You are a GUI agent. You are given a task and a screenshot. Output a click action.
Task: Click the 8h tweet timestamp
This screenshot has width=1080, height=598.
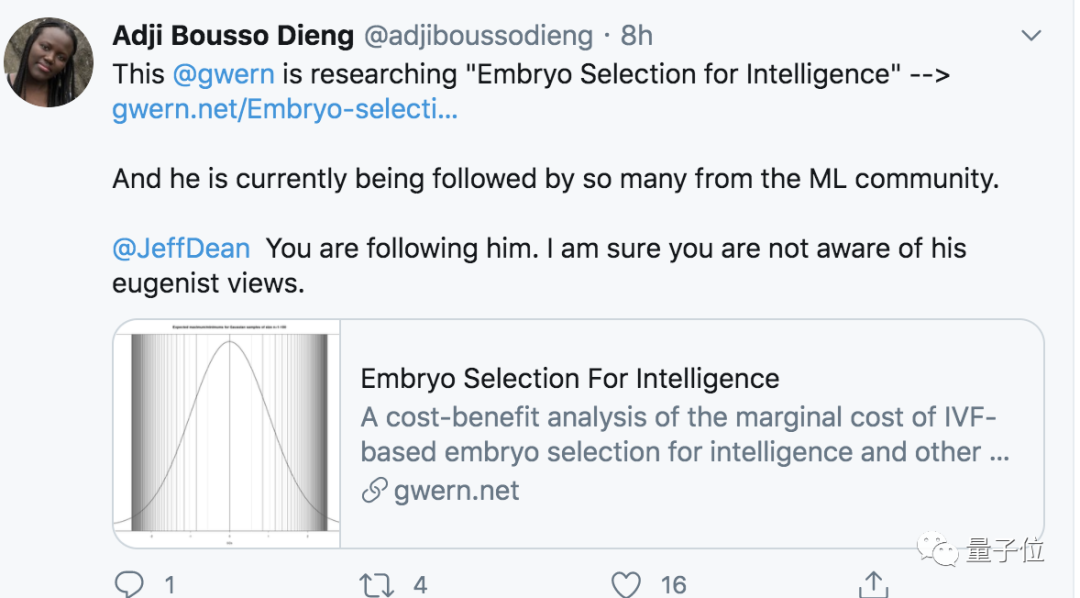[x=636, y=36]
